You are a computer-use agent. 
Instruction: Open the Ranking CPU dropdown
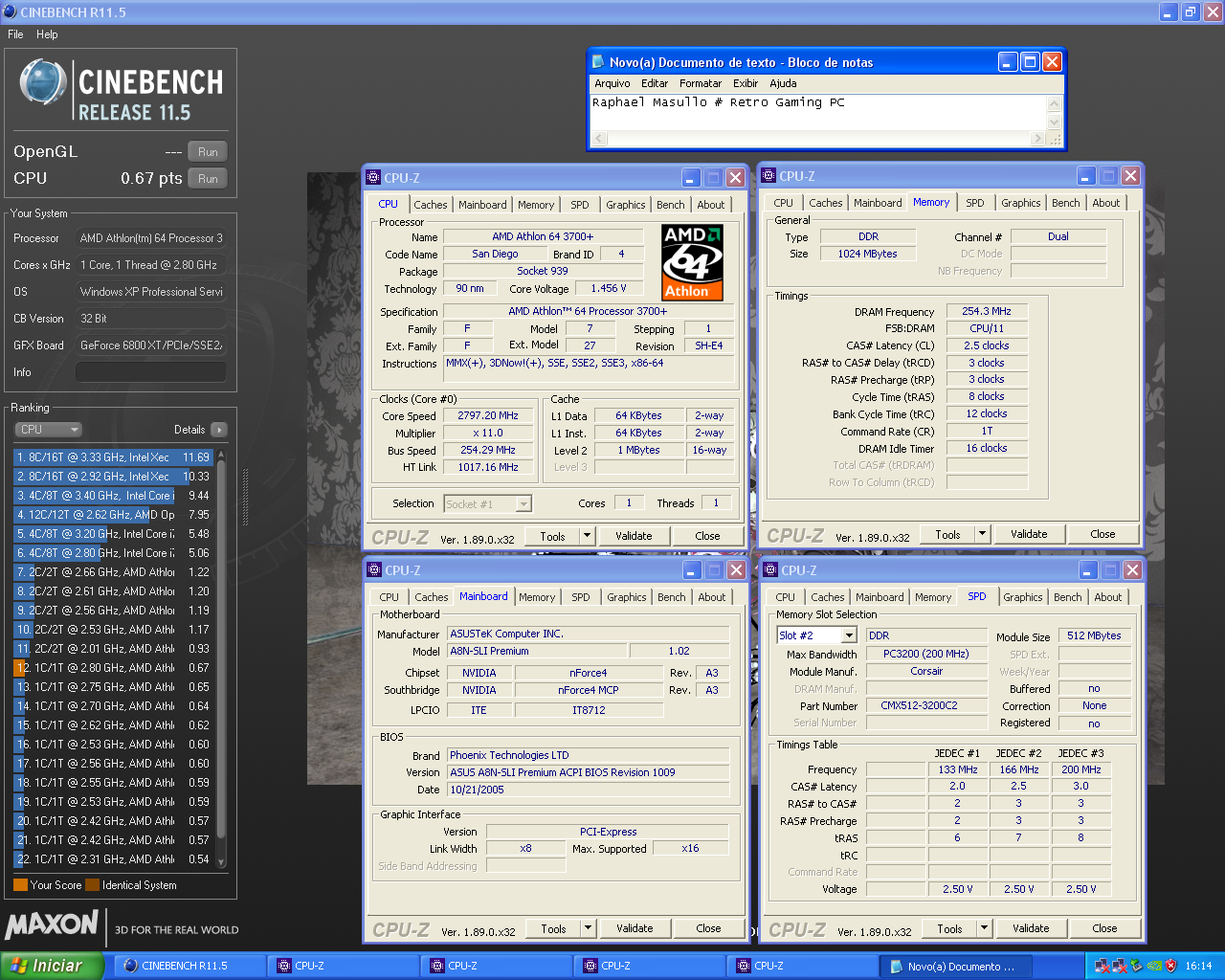[x=49, y=430]
